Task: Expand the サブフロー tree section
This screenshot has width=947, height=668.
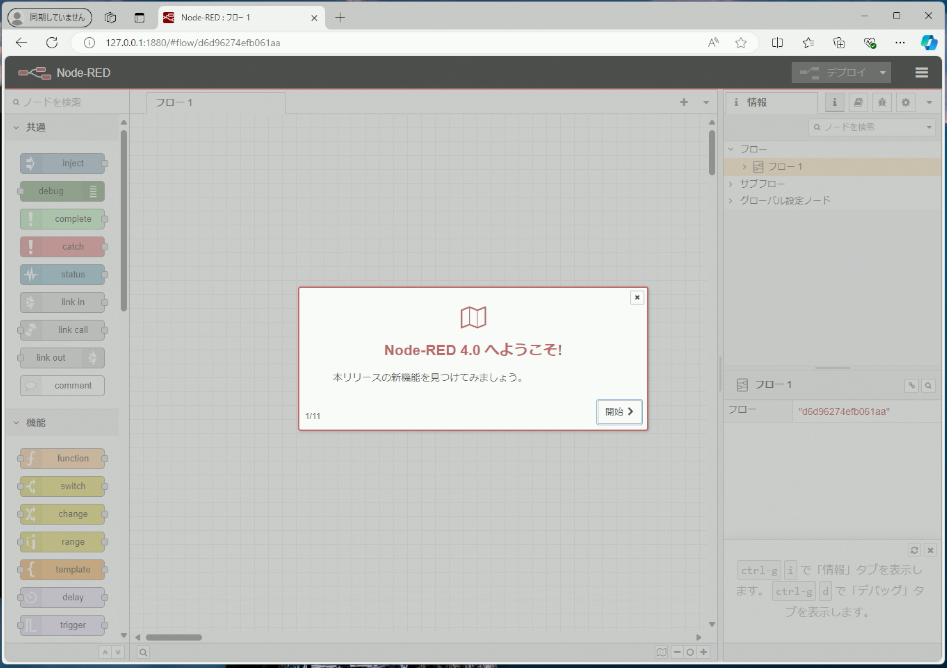Action: (731, 184)
